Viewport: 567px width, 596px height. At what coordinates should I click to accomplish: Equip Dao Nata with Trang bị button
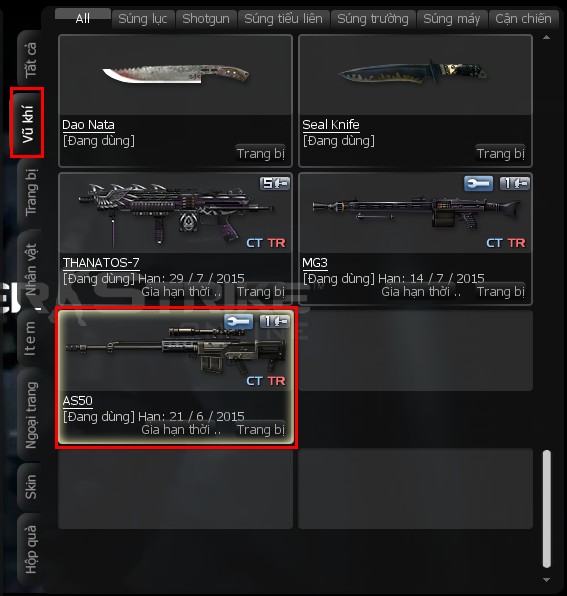[261, 154]
